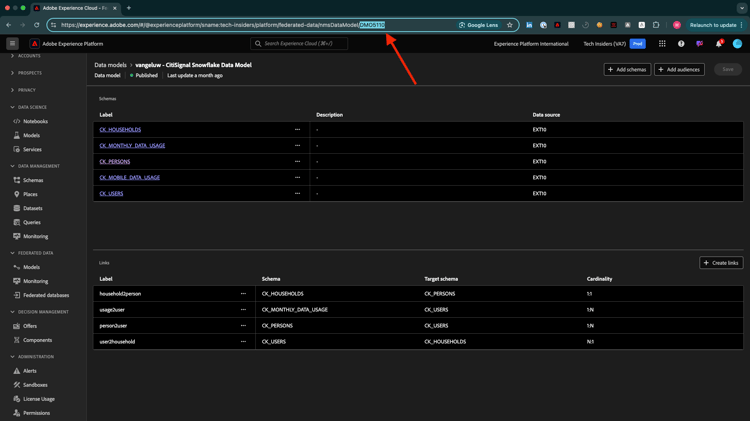Viewport: 750px width, 421px height.
Task: Reload the browser page
Action: [36, 25]
